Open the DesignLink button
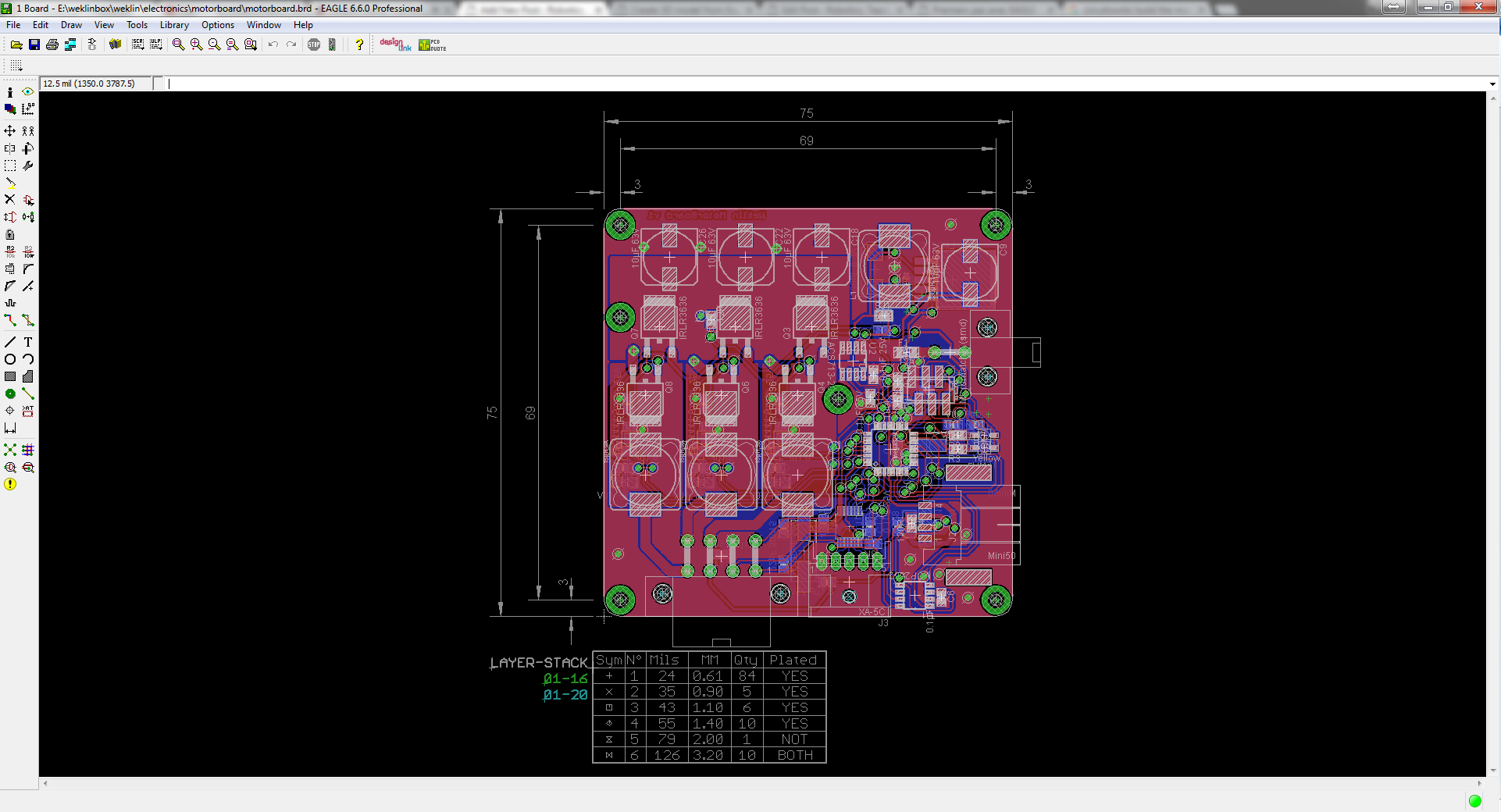Image resolution: width=1501 pixels, height=812 pixels. coord(395,45)
